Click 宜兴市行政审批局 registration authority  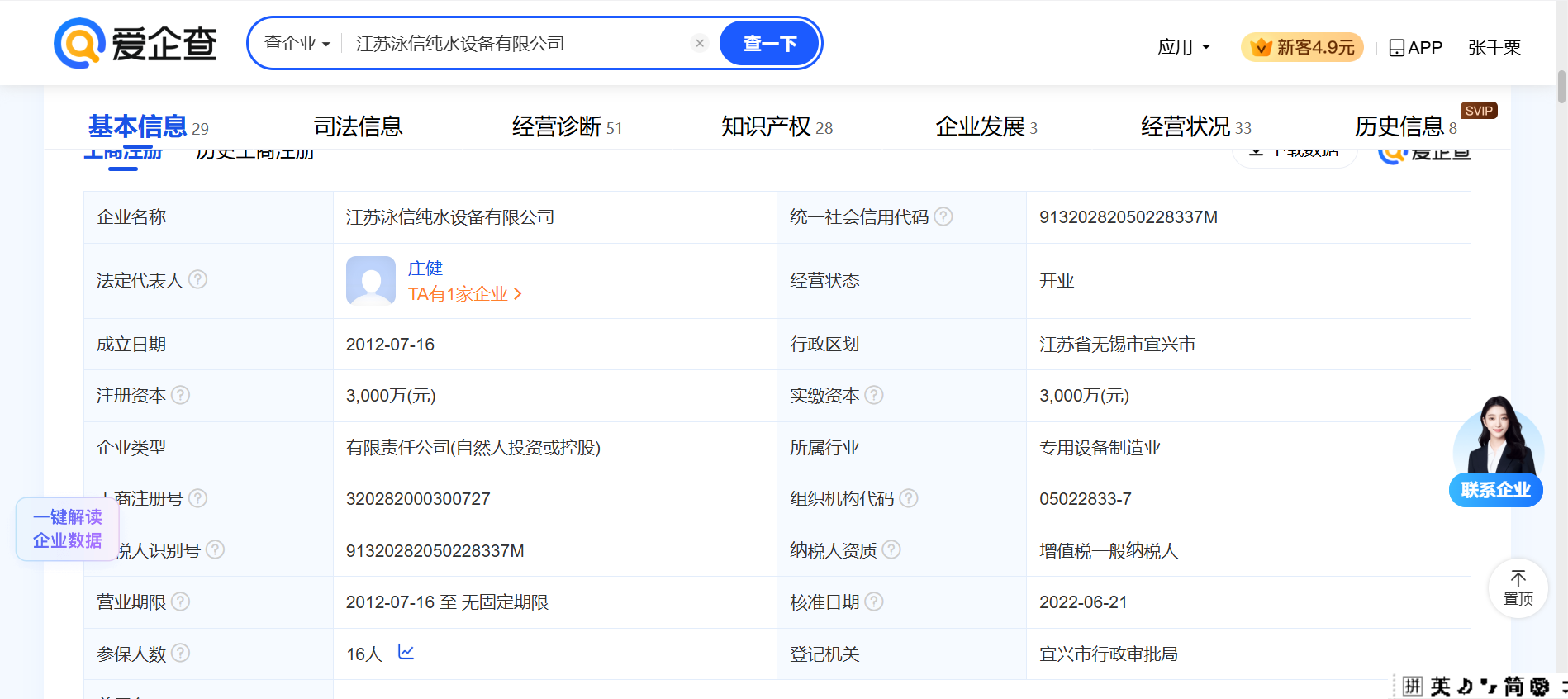coord(1109,654)
